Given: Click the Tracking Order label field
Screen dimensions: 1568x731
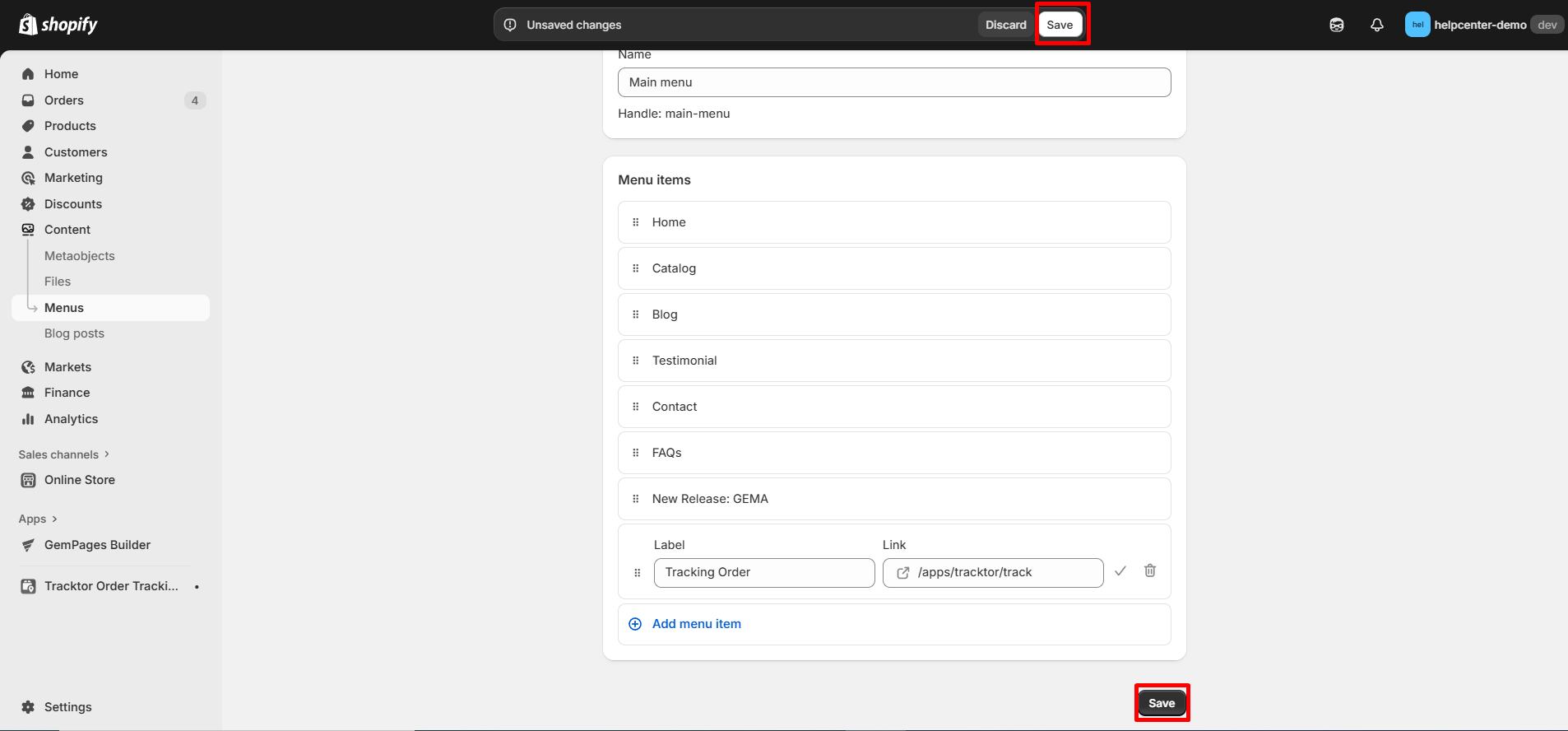Looking at the screenshot, I should [763, 573].
